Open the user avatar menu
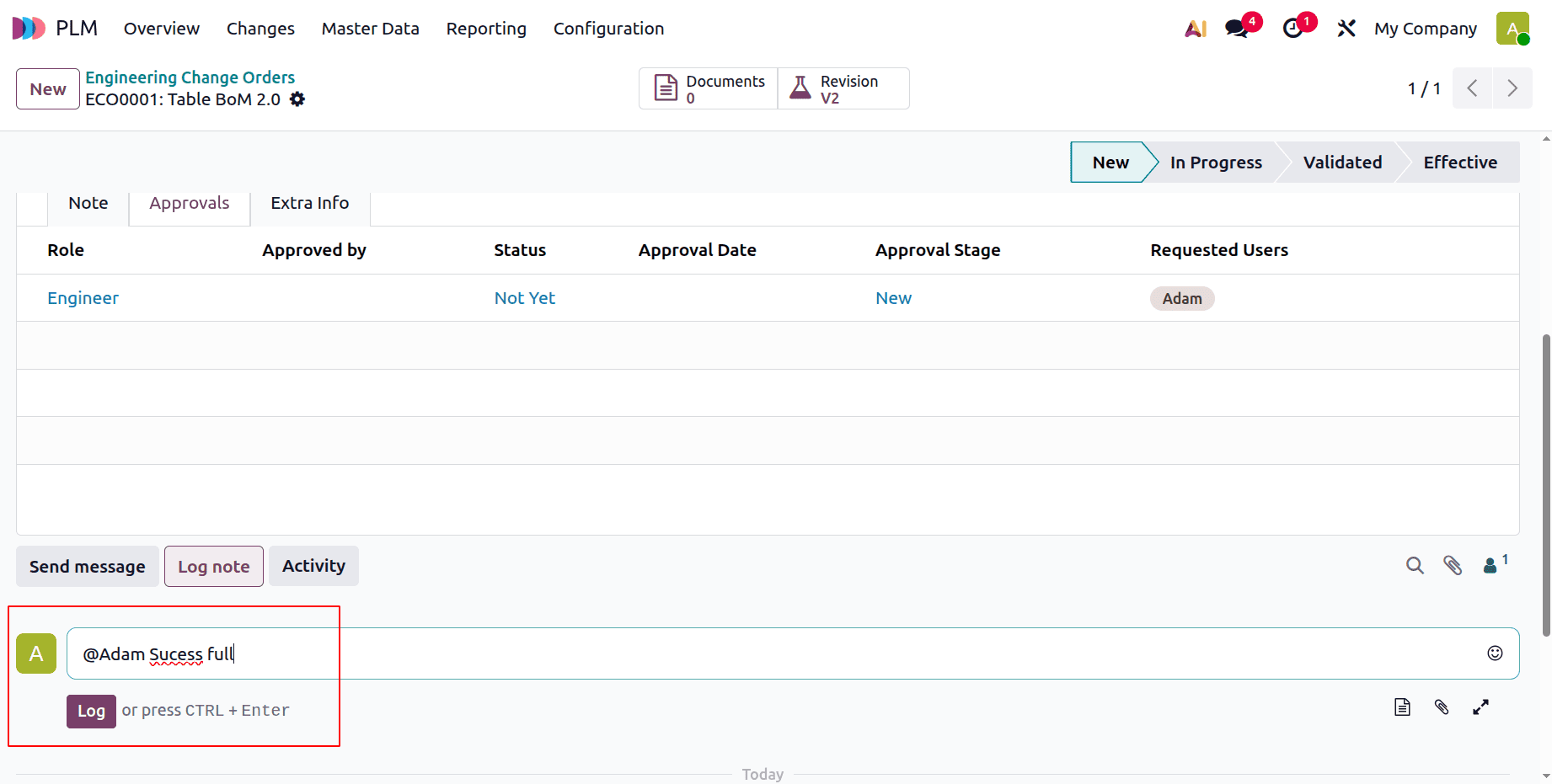 click(1512, 29)
